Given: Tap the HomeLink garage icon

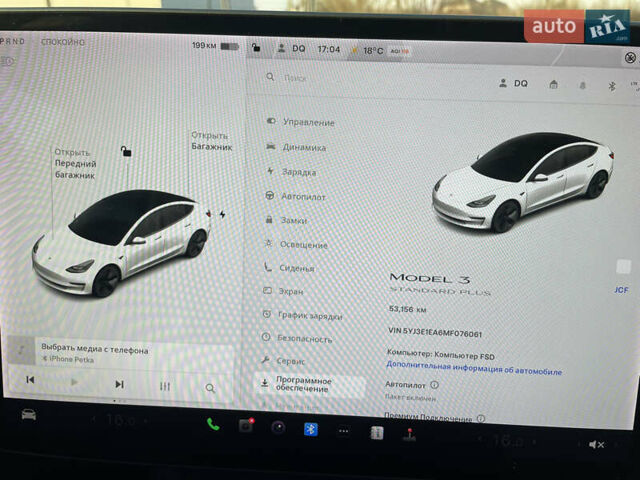Looking at the screenshot, I should [x=553, y=84].
